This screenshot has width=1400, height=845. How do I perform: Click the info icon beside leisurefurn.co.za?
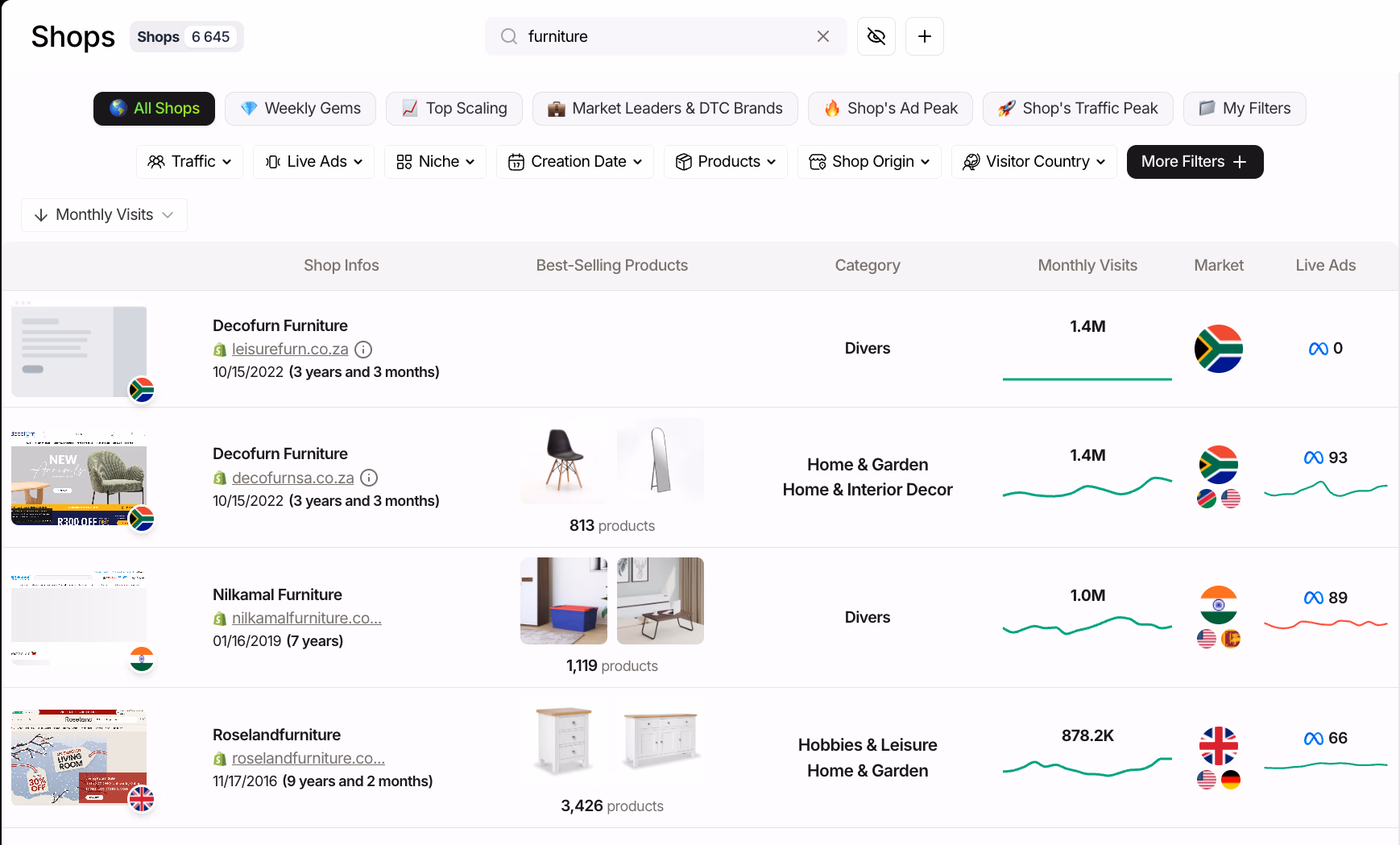click(x=363, y=349)
